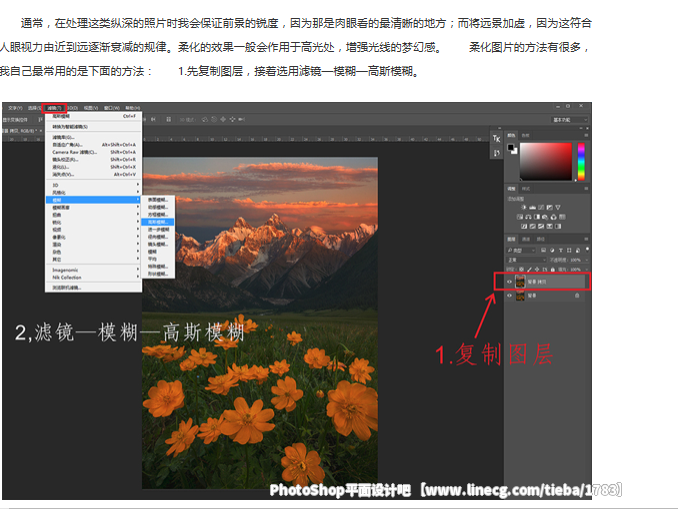The width and height of the screenshot is (678, 509).
Task: Open the Layers panel flyout menu
Action: click(x=586, y=239)
